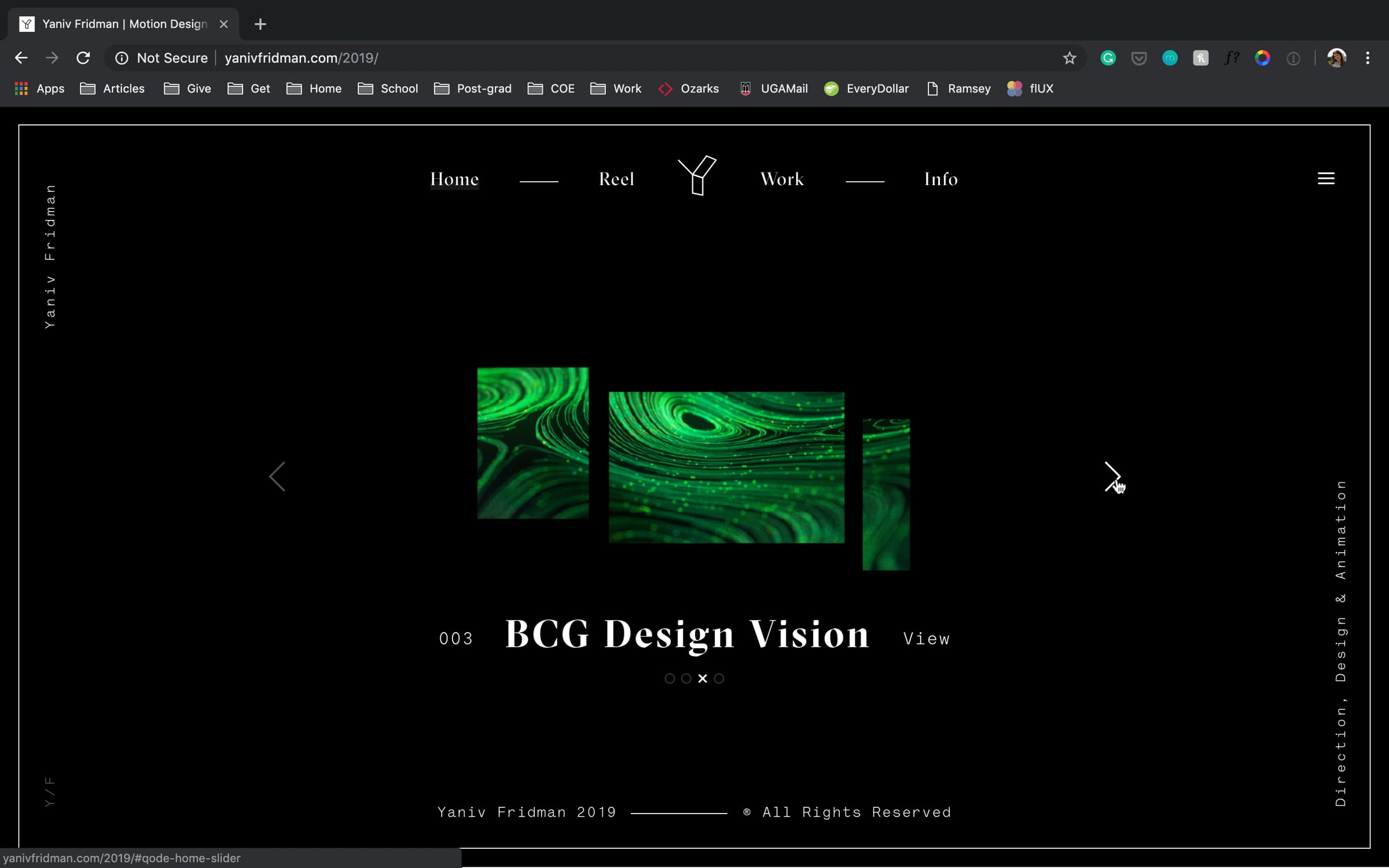This screenshot has height=868, width=1389.
Task: Click the 'Yaniv Fridman 2019' footer text
Action: coord(527,812)
